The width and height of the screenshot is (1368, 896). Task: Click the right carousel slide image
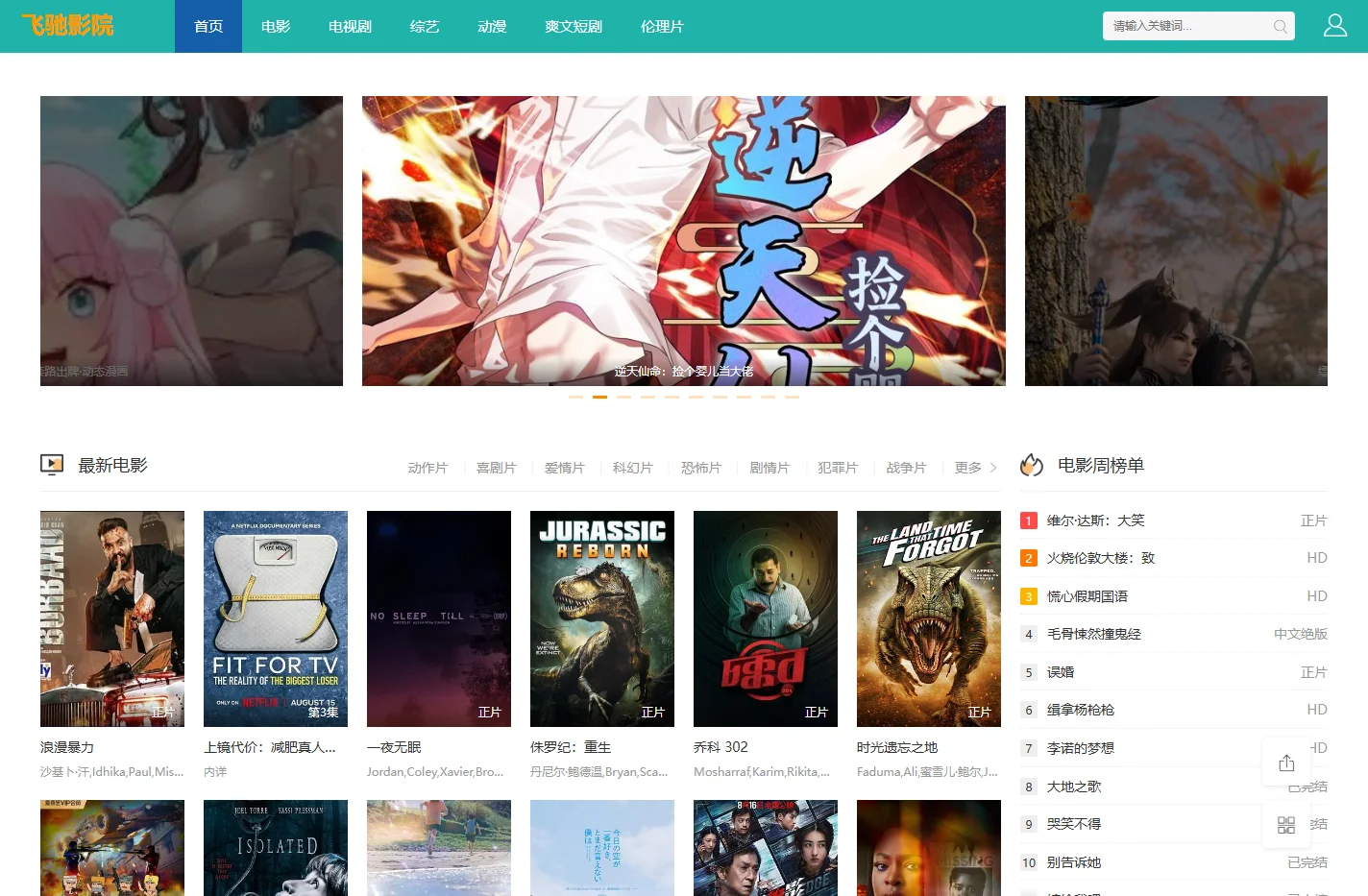click(x=1176, y=241)
